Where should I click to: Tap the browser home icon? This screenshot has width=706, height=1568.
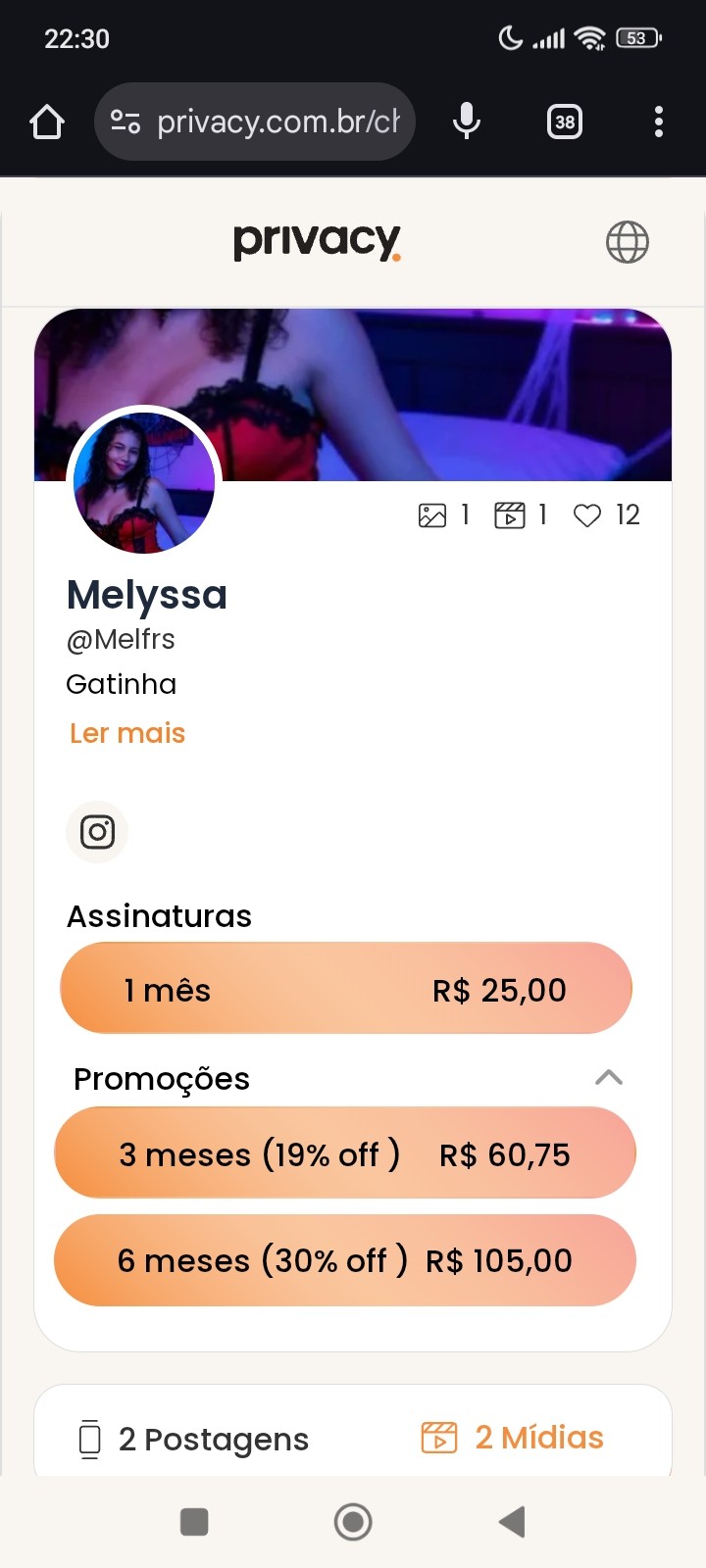(47, 122)
